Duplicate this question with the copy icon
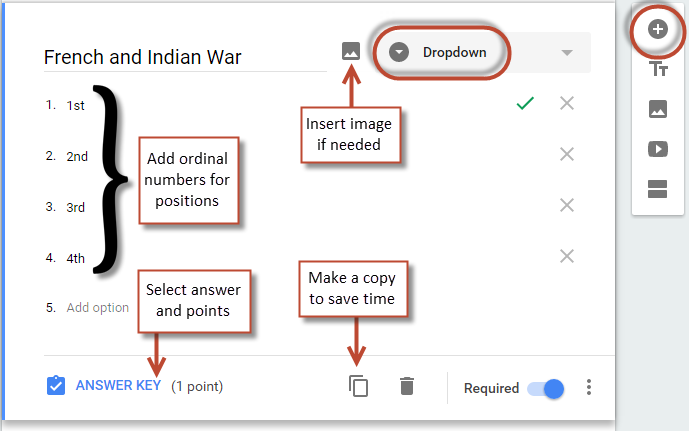This screenshot has width=689, height=431. [358, 386]
